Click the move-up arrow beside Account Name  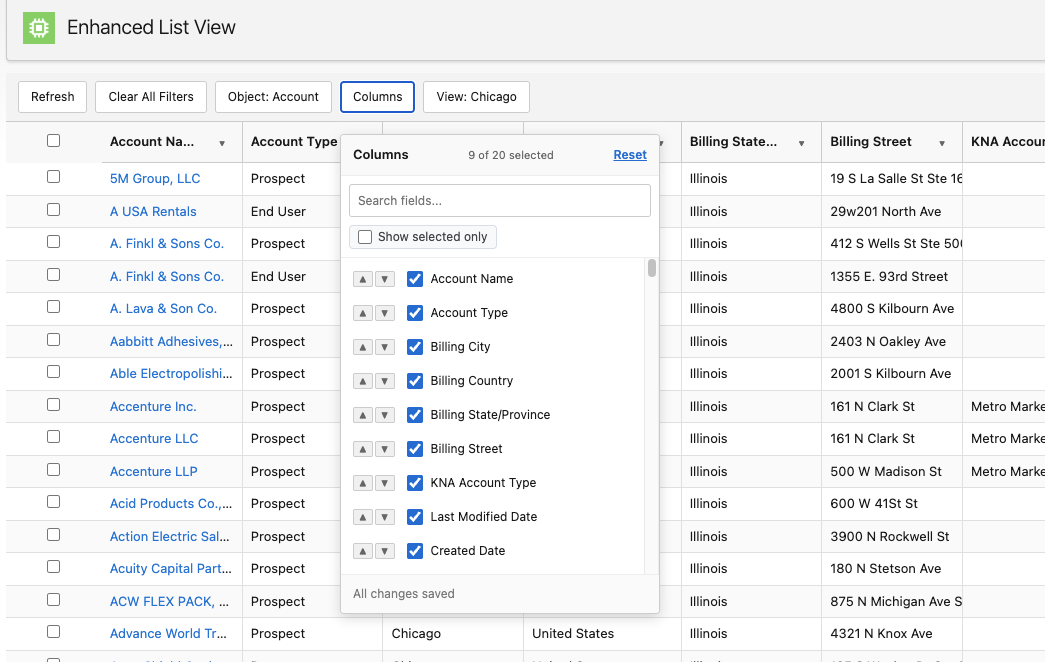(364, 279)
